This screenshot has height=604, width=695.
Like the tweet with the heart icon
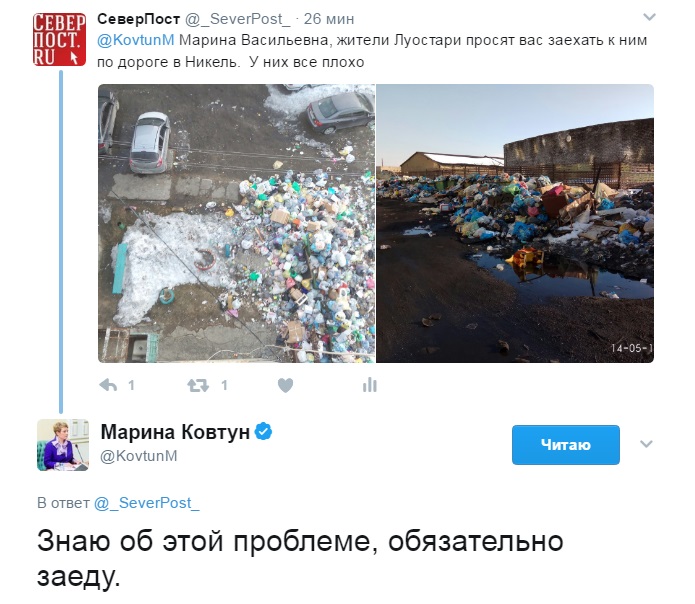[x=285, y=385]
